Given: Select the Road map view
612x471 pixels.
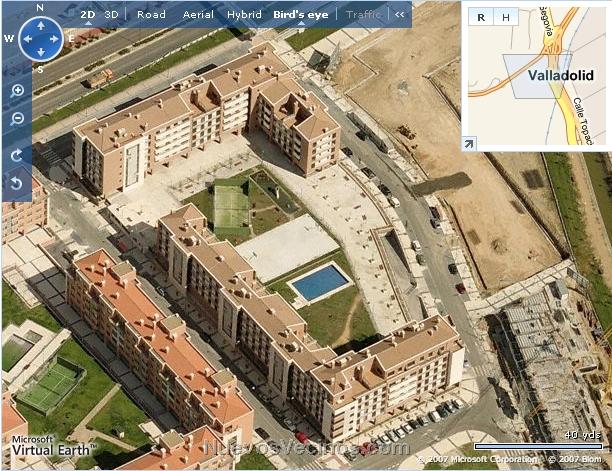Looking at the screenshot, I should pyautogui.click(x=151, y=15).
